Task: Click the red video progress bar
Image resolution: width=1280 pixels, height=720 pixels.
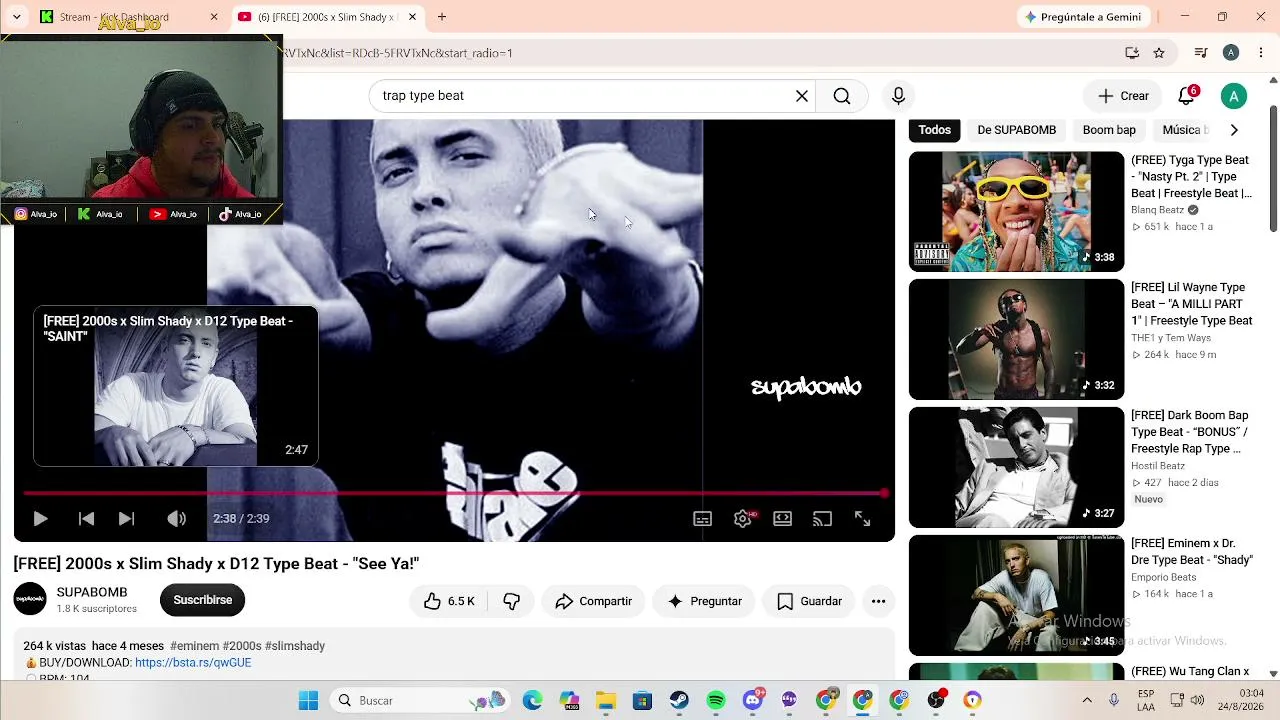Action: click(x=454, y=493)
